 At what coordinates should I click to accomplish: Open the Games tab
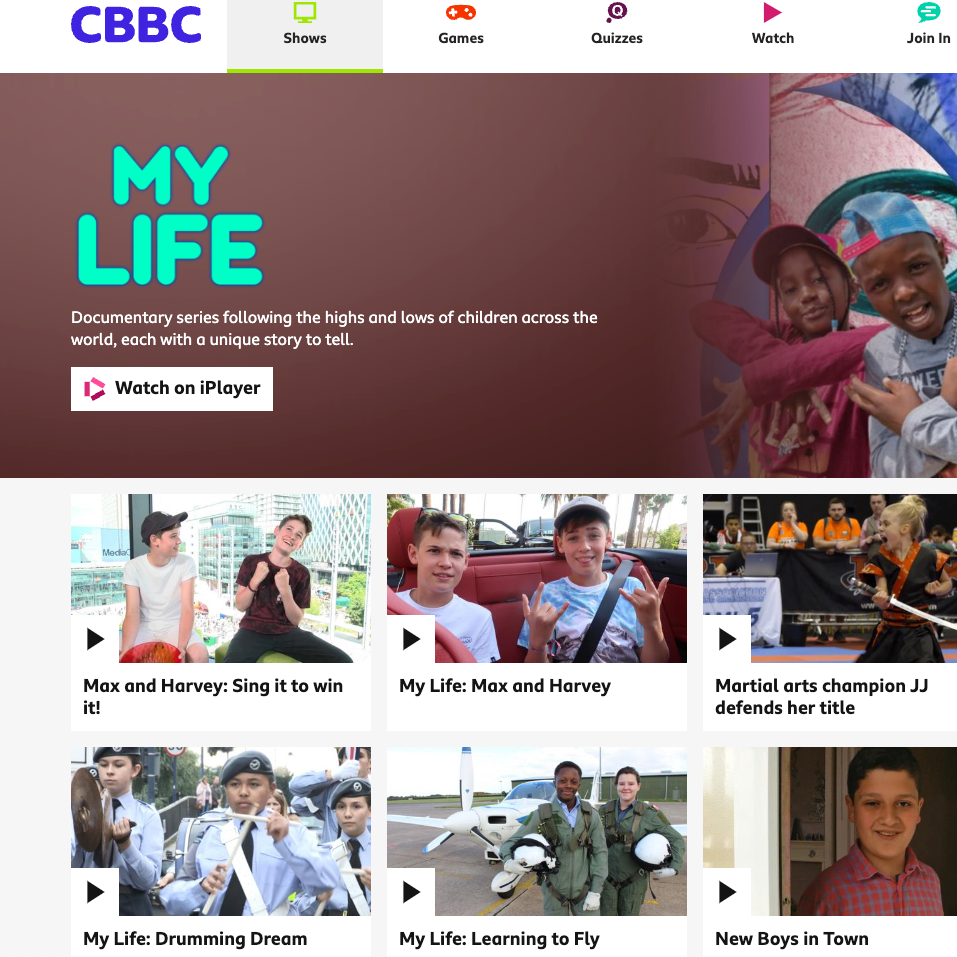(x=461, y=36)
